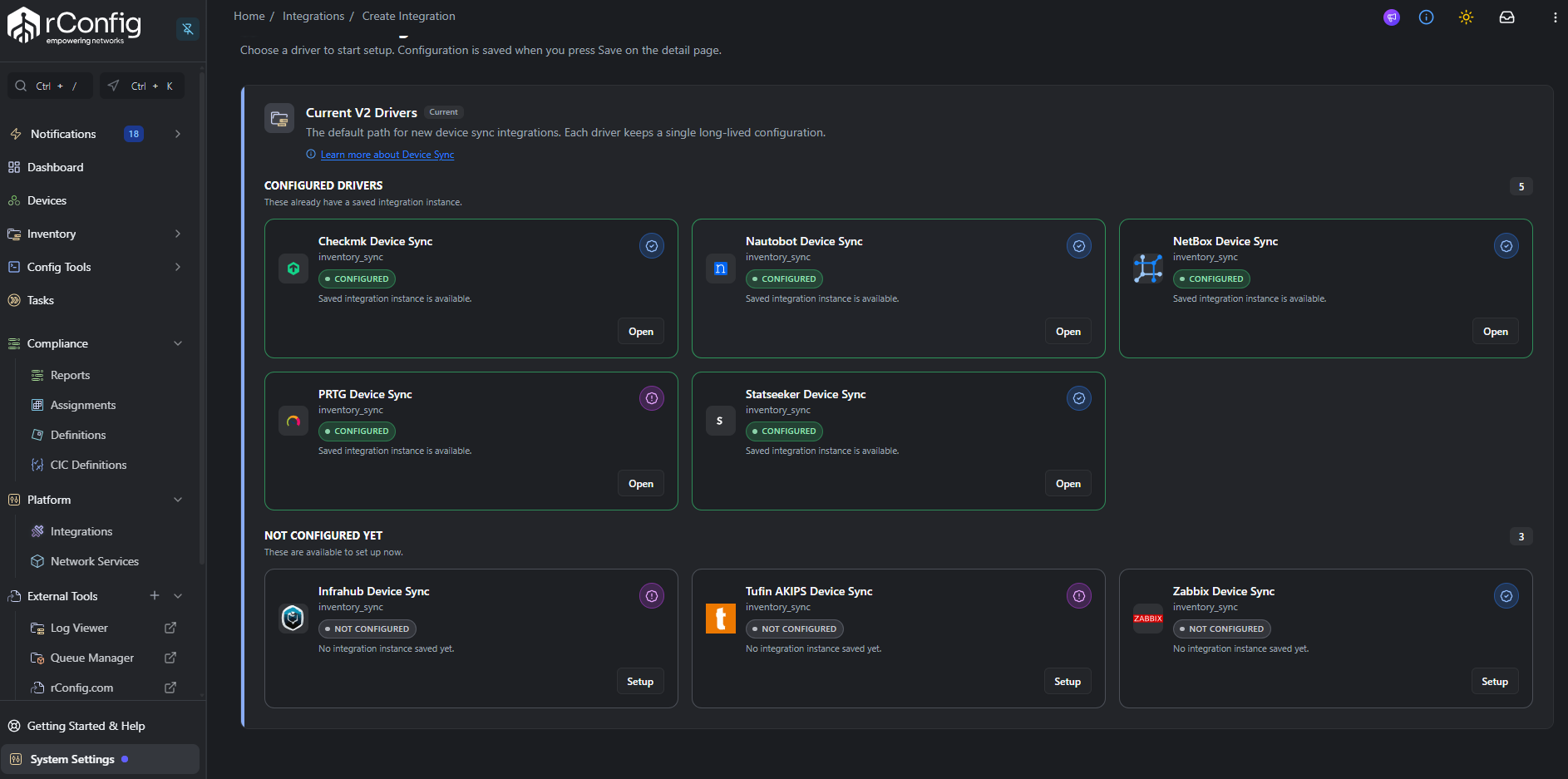Click Checkmk driver logo icon
Viewport: 1568px width, 779px height.
(293, 269)
